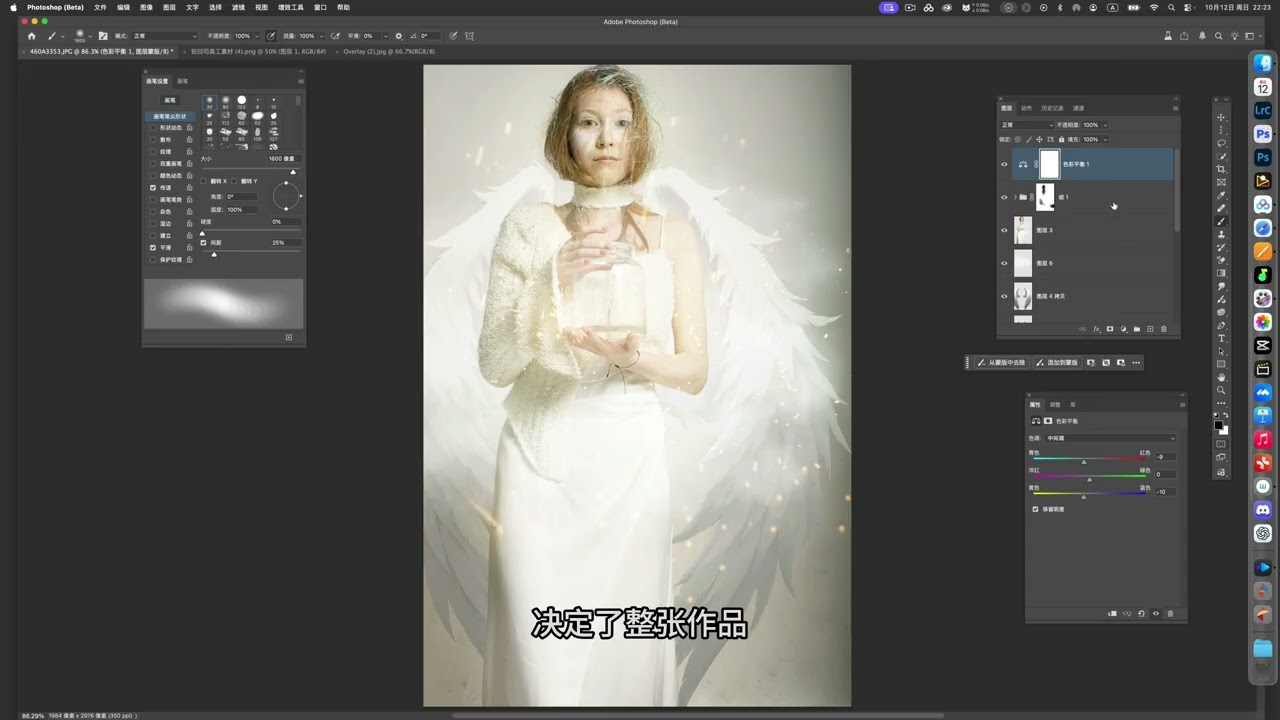1280x720 pixels.
Task: Click the cyan-red color balance slider
Action: tap(1090, 458)
